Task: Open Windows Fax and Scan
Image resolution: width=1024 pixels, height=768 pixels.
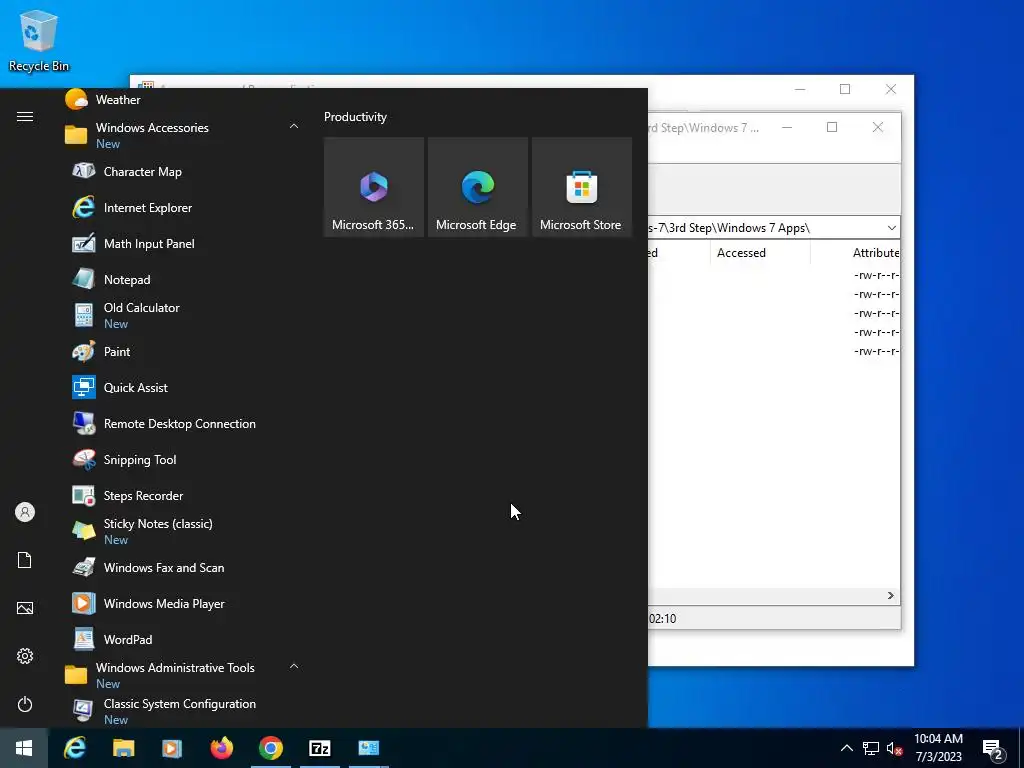Action: pos(163,568)
